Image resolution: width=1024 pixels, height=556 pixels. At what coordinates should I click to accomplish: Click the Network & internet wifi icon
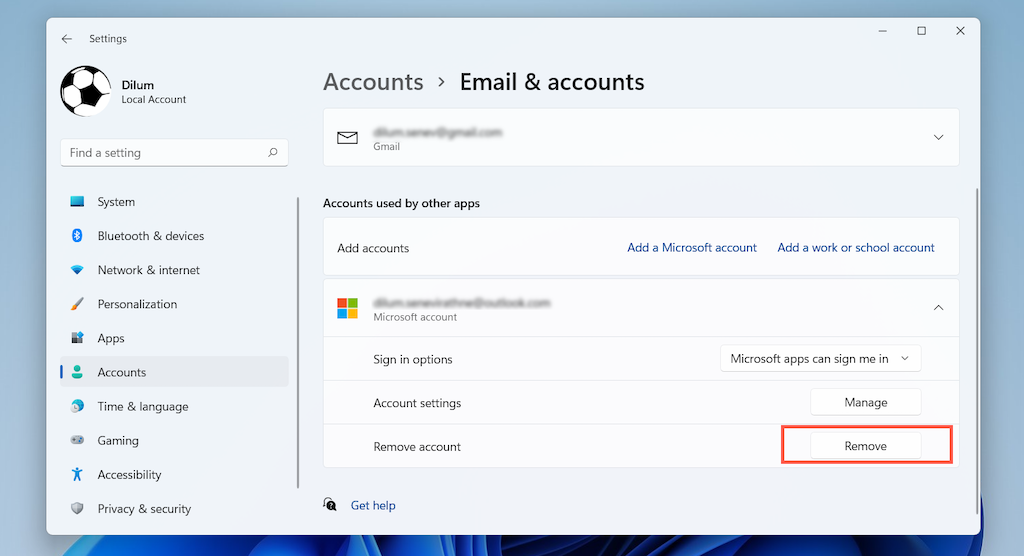click(78, 270)
